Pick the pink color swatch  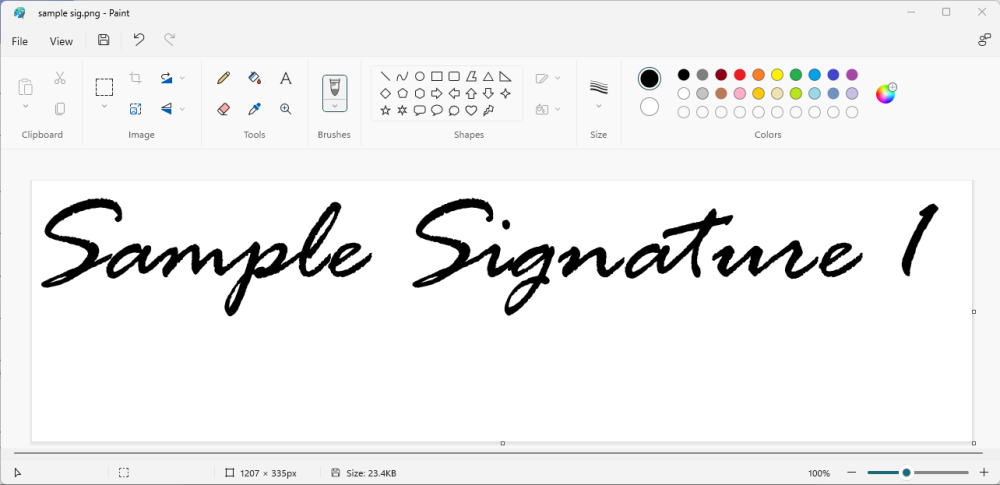click(740, 93)
